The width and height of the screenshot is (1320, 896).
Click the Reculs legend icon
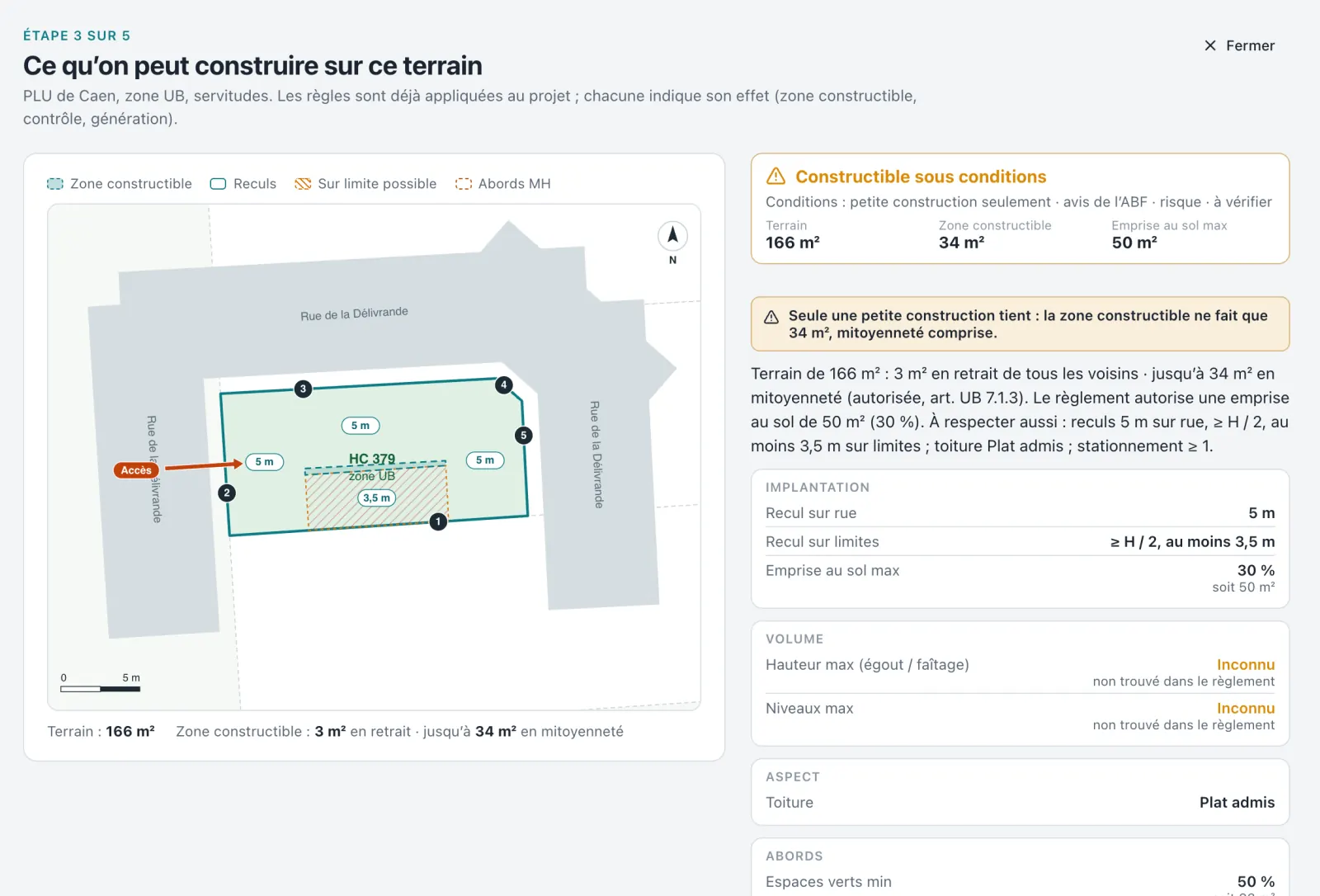(218, 184)
